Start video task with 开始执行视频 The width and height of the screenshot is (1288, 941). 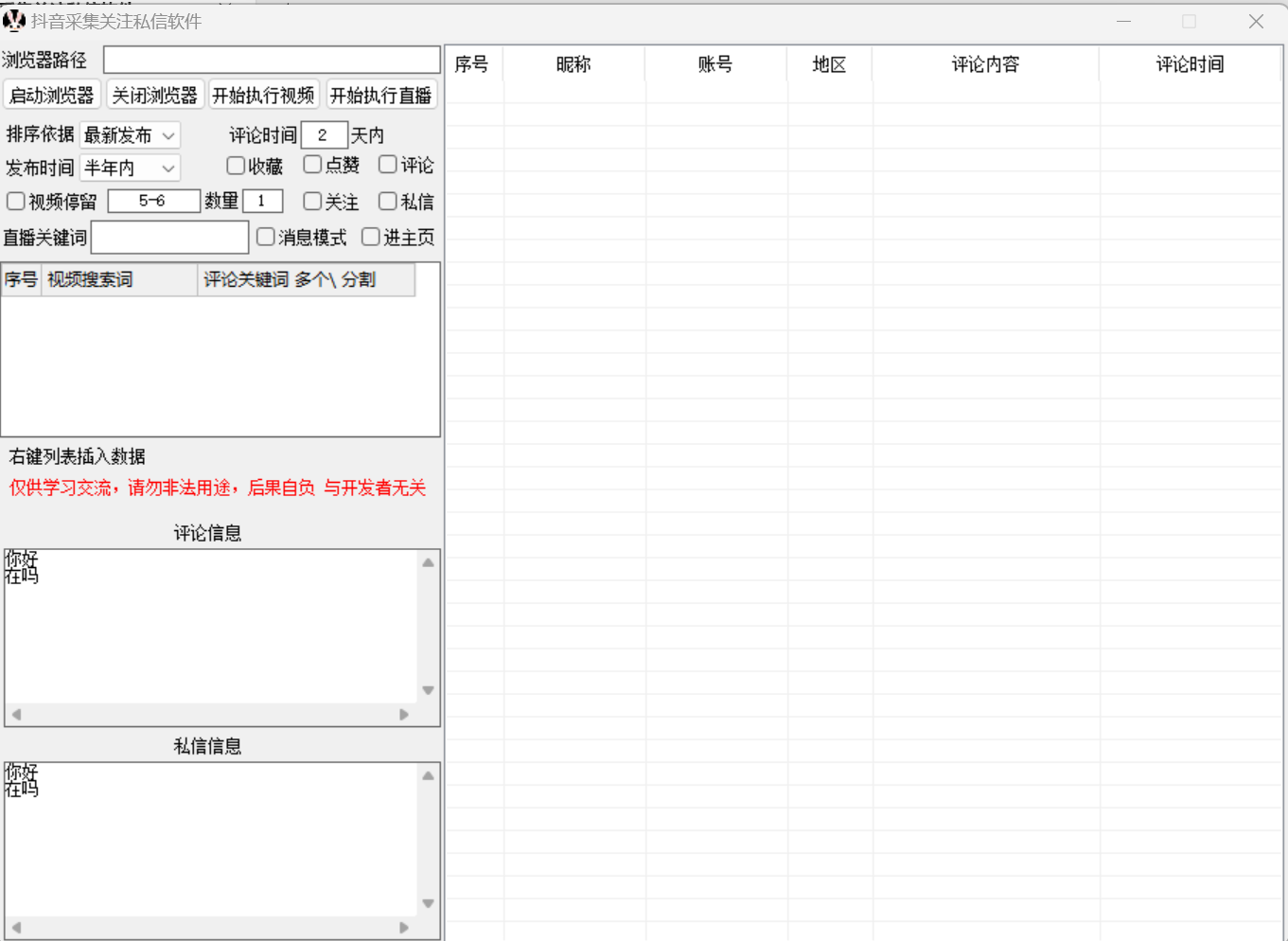(x=264, y=96)
